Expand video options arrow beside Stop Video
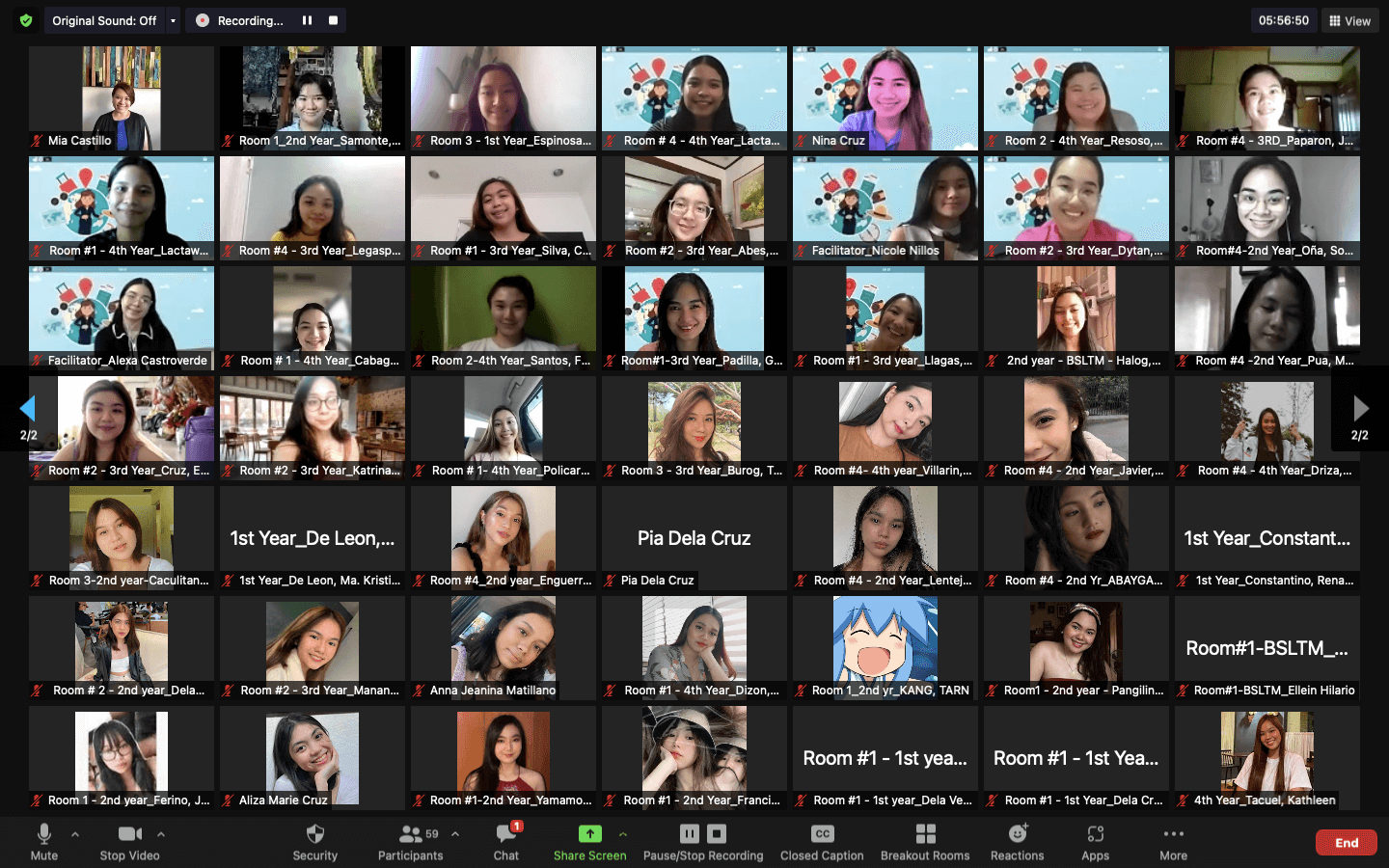The width and height of the screenshot is (1389, 868). (x=161, y=834)
